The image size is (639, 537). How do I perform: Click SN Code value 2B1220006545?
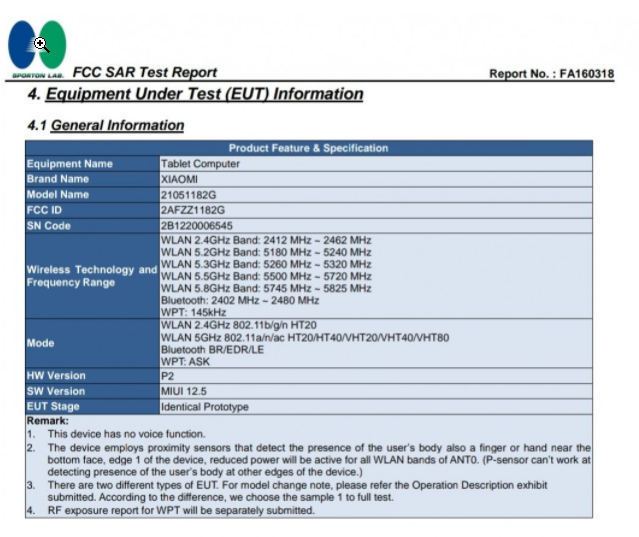click(x=196, y=226)
